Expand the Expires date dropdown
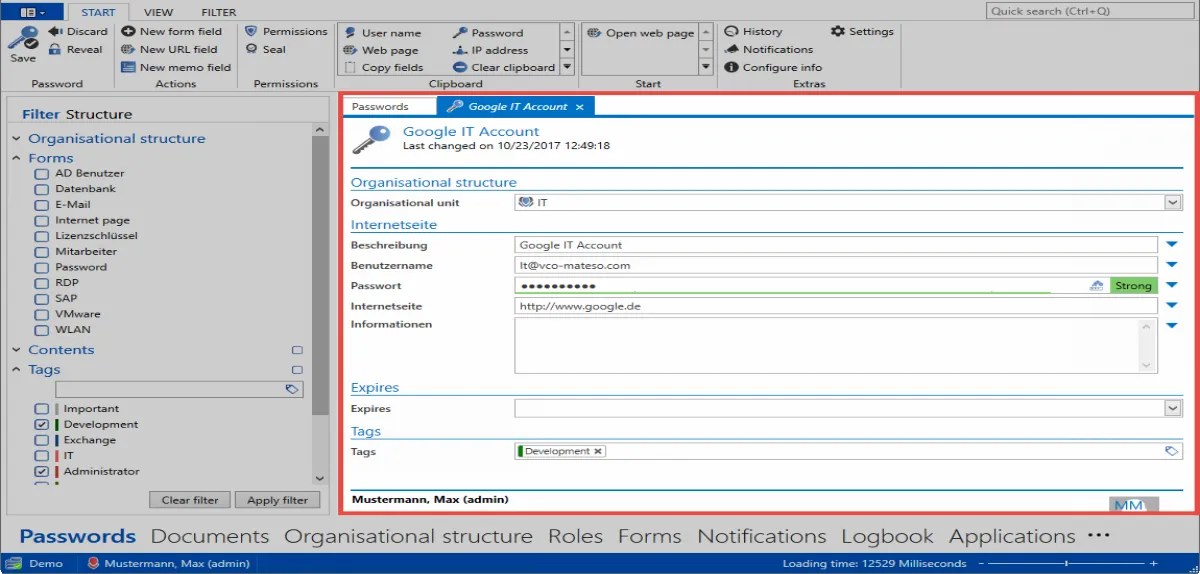Screen dimensions: 1200x574 tap(1173, 408)
